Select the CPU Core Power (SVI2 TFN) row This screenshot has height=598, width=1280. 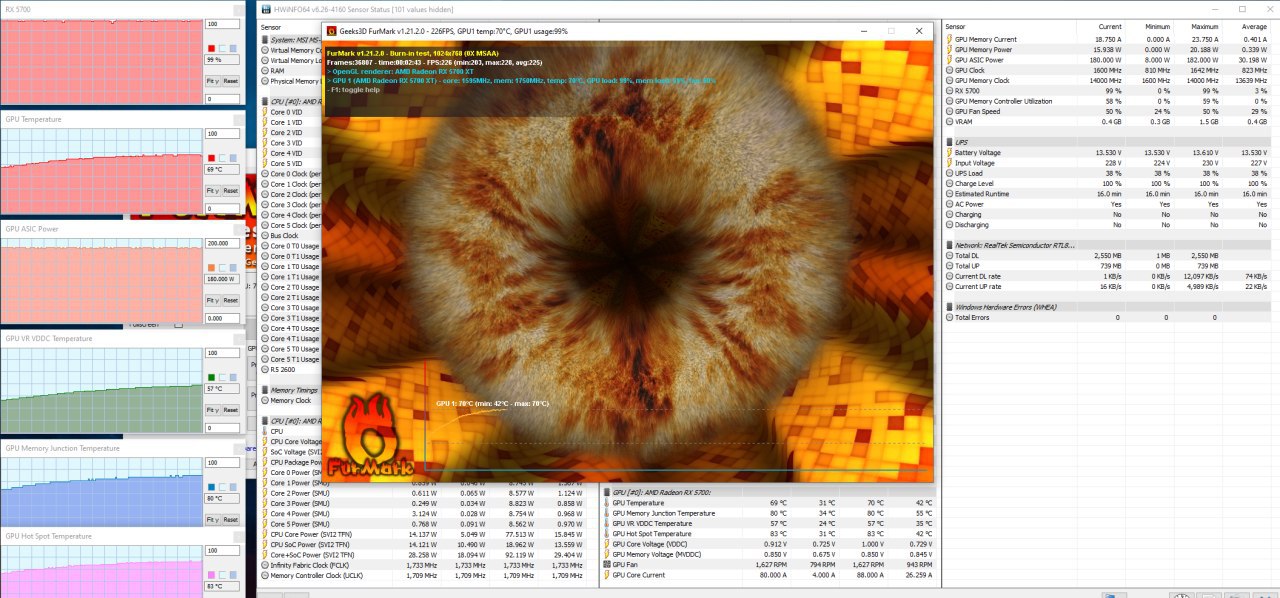[426, 534]
